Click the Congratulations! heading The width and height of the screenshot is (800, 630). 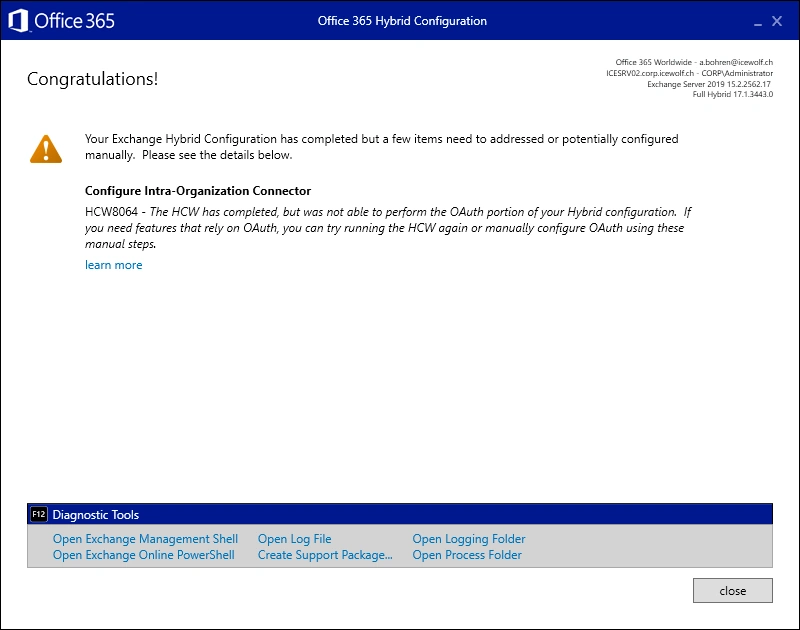tap(92, 79)
